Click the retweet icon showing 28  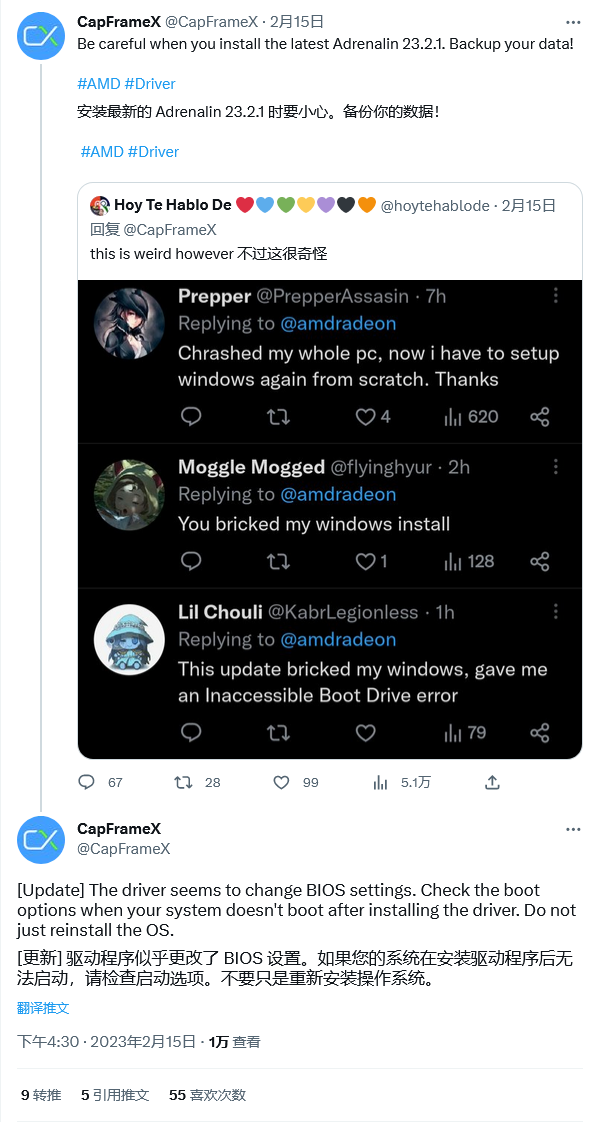183,782
